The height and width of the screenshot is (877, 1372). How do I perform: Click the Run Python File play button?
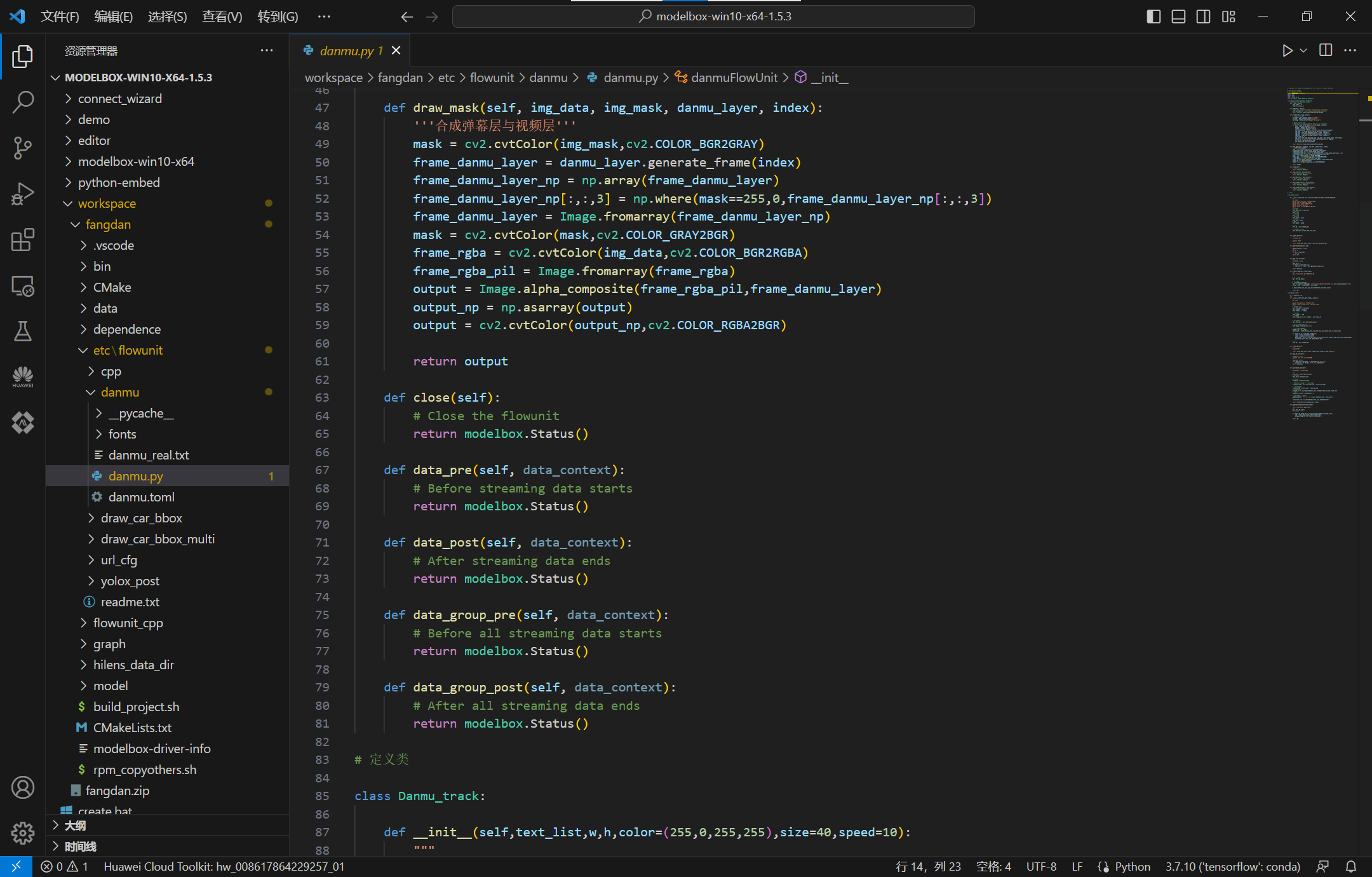coord(1287,51)
